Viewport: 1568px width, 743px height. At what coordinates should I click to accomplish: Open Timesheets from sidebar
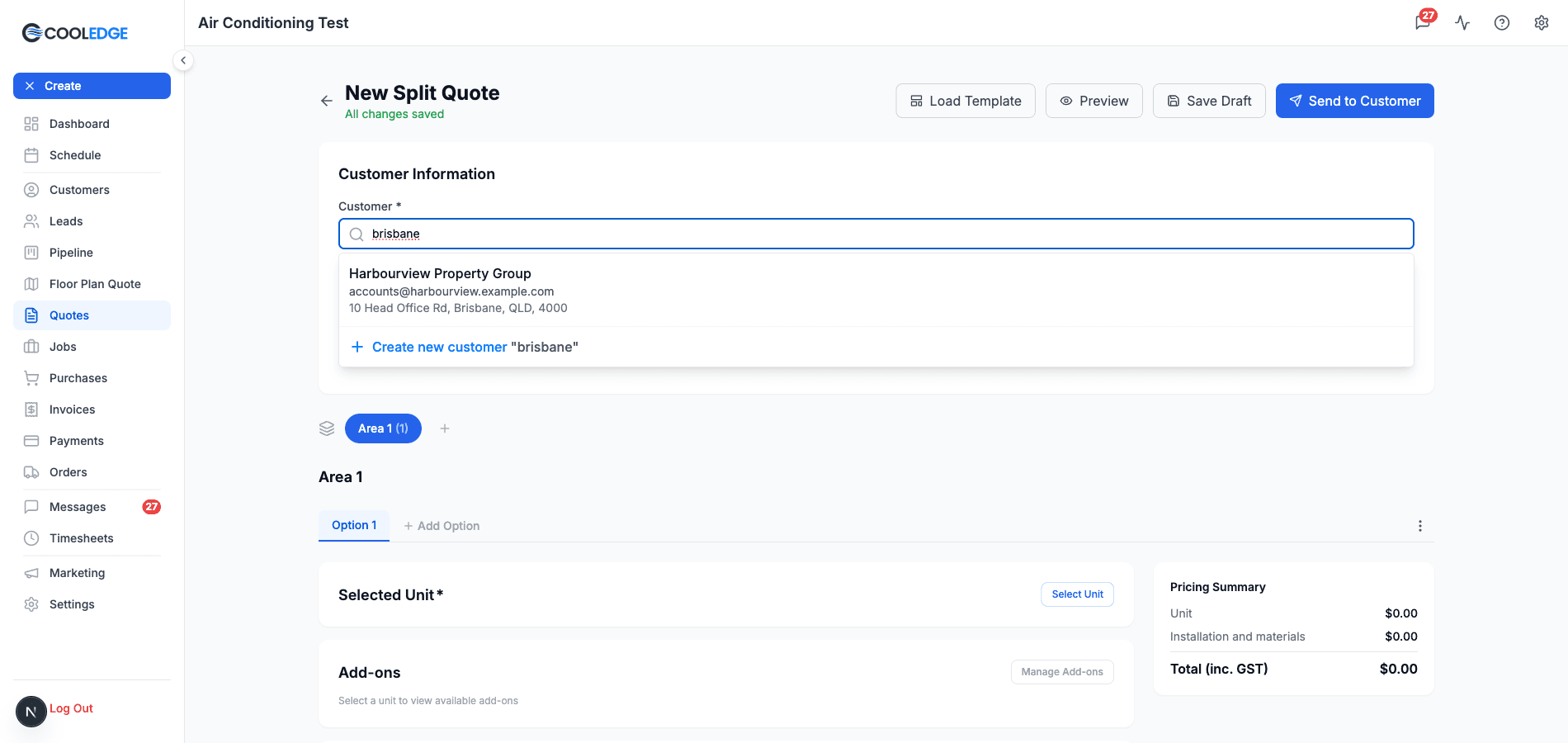[x=92, y=538]
